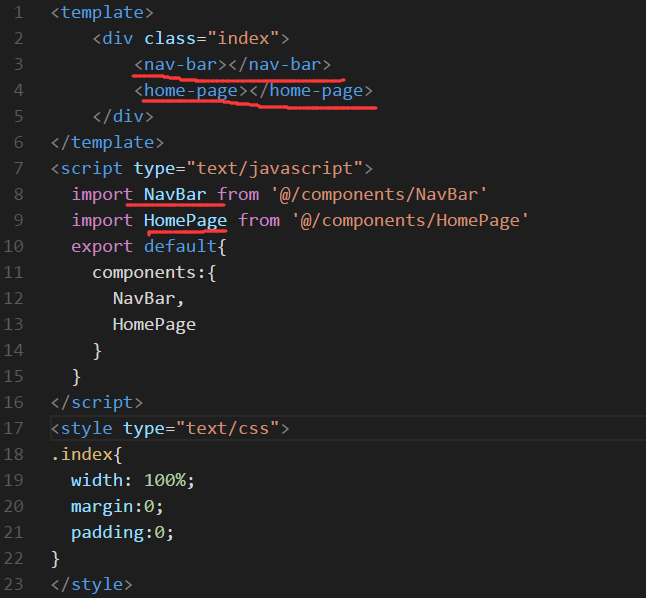Click the components: key on line 11
This screenshot has width=646, height=598.
tap(148, 272)
